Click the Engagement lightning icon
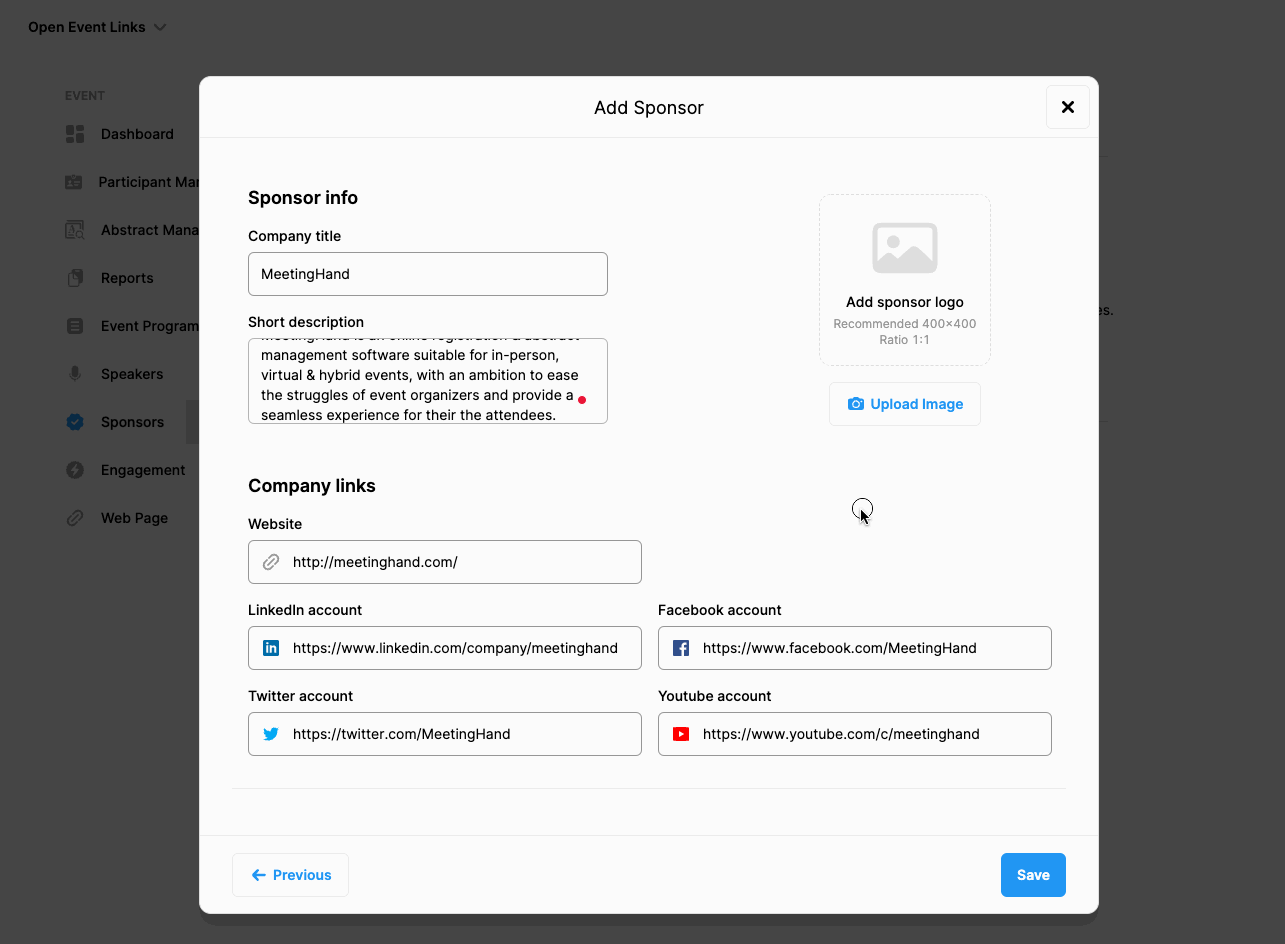The image size is (1285, 944). point(74,470)
